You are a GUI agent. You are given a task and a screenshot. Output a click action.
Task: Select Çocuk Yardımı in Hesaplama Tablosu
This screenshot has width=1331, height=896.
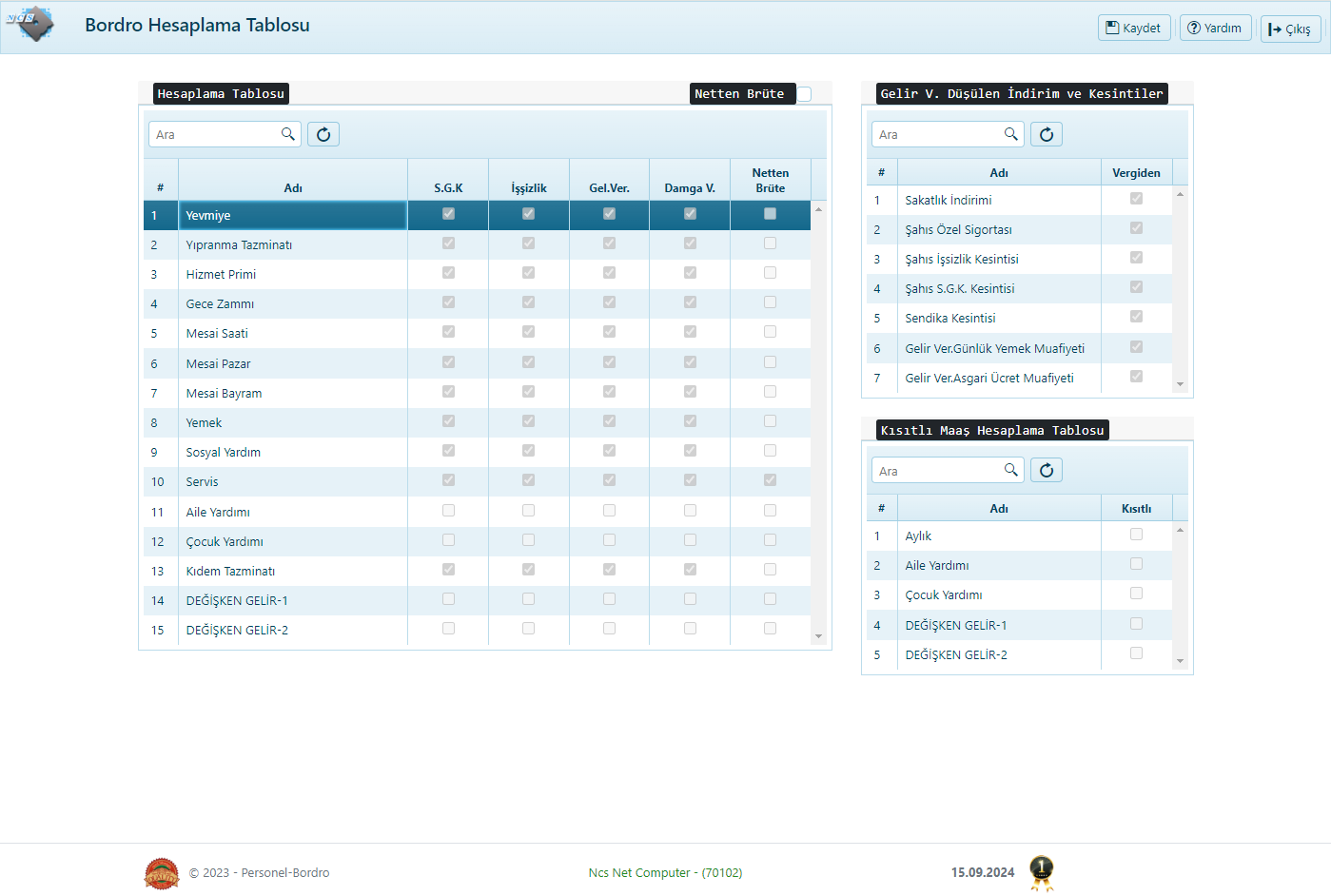point(478,541)
